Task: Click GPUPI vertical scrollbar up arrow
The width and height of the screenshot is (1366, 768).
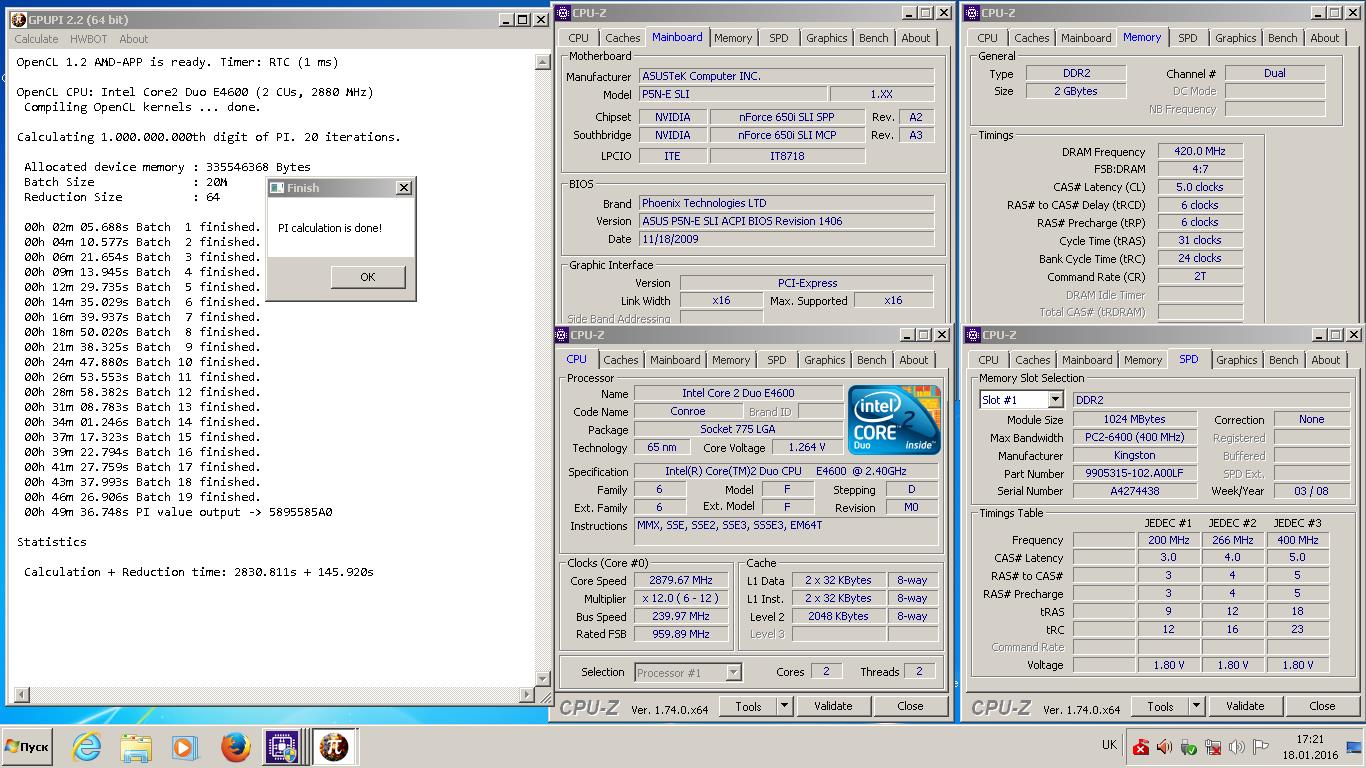Action: coord(543,62)
